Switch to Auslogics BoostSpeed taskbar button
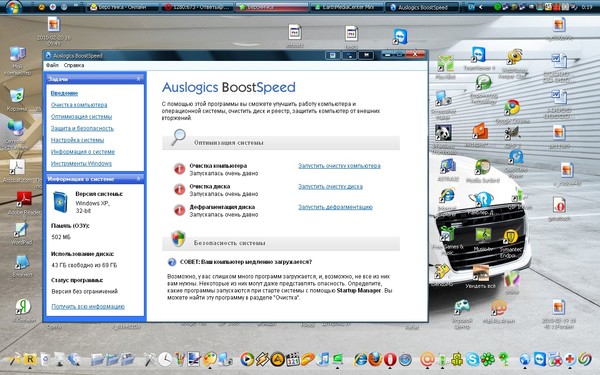600x375 pixels. (x=422, y=7)
